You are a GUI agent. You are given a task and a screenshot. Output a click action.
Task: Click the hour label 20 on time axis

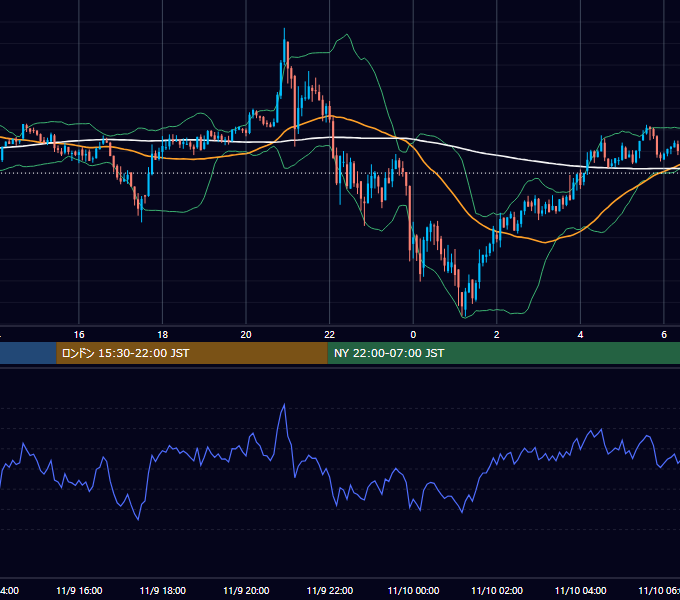pos(246,335)
